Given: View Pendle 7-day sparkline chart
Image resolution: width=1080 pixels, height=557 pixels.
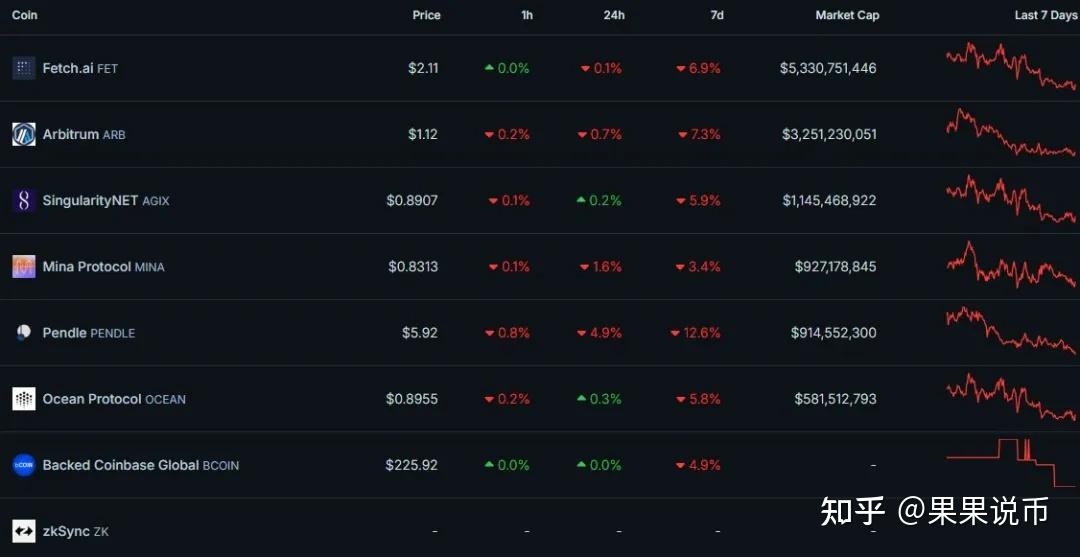Looking at the screenshot, I should (1010, 330).
